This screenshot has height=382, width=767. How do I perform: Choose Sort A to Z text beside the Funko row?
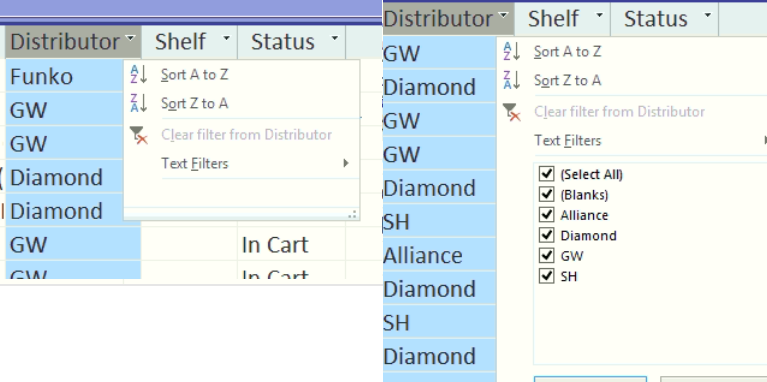coord(195,75)
